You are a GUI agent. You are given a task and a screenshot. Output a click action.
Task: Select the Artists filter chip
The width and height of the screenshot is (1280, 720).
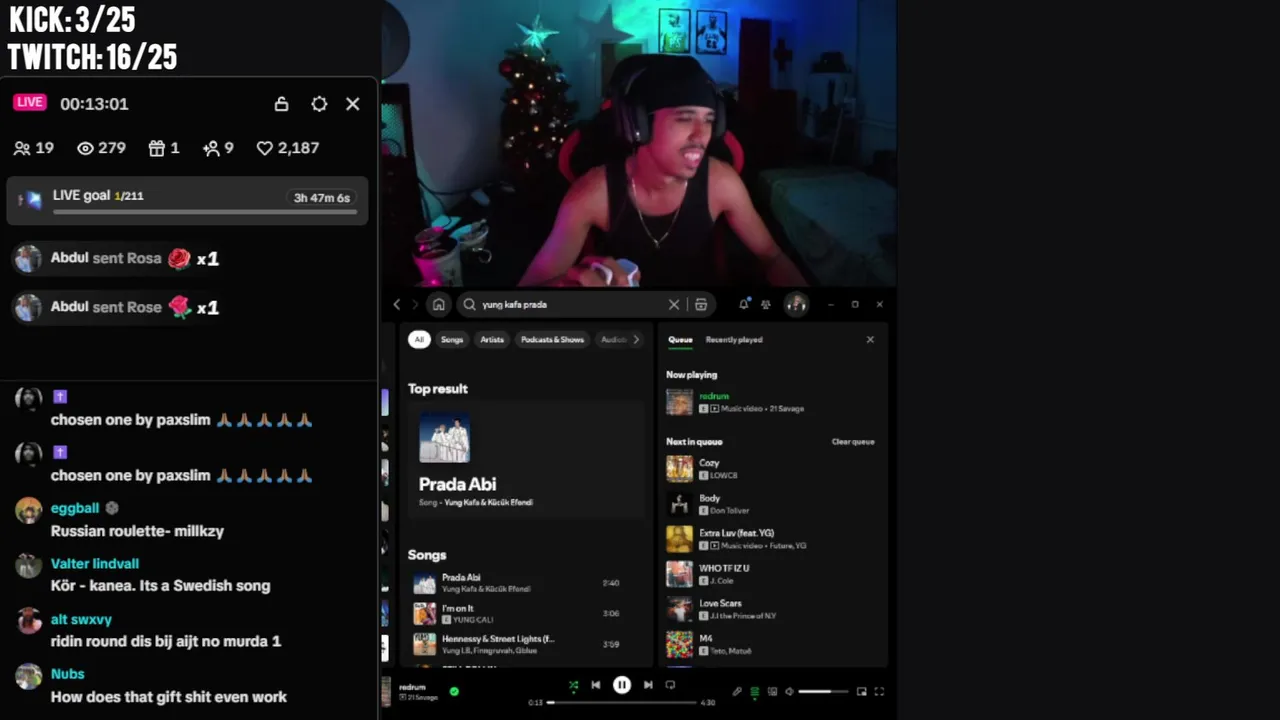(x=492, y=340)
